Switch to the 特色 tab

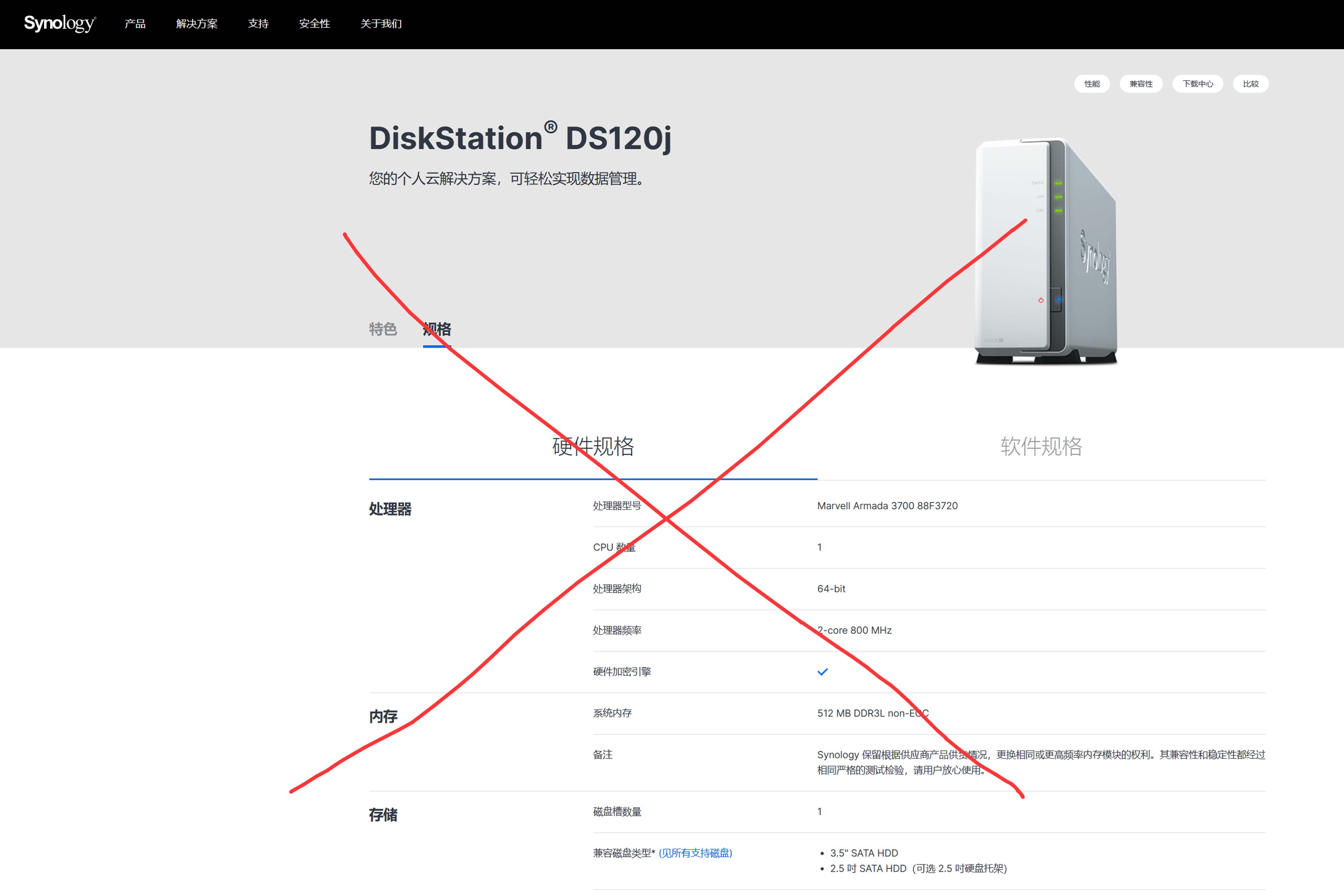tap(383, 329)
